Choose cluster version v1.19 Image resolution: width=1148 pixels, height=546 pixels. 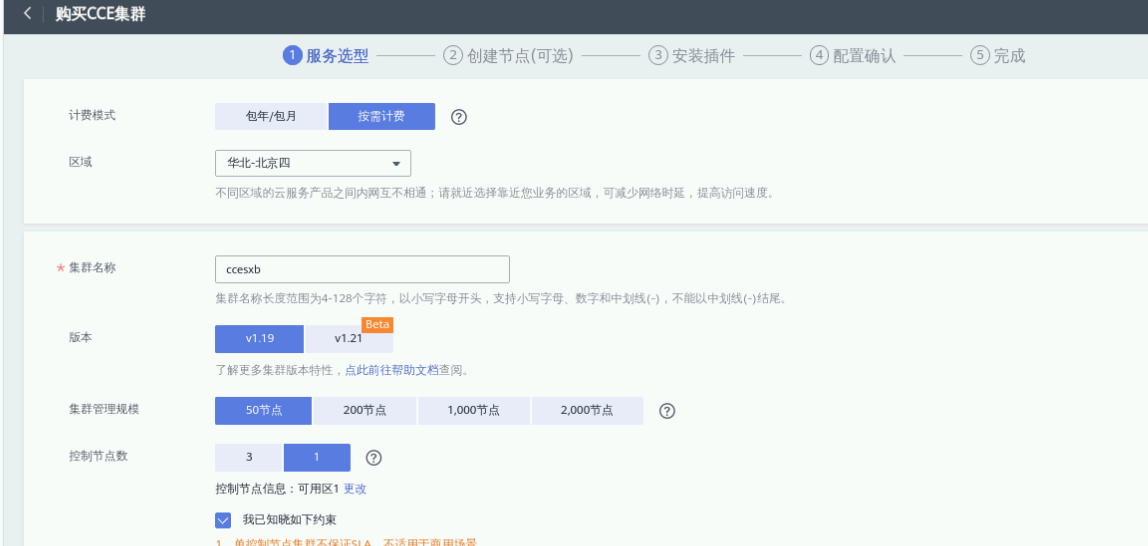(x=259, y=339)
